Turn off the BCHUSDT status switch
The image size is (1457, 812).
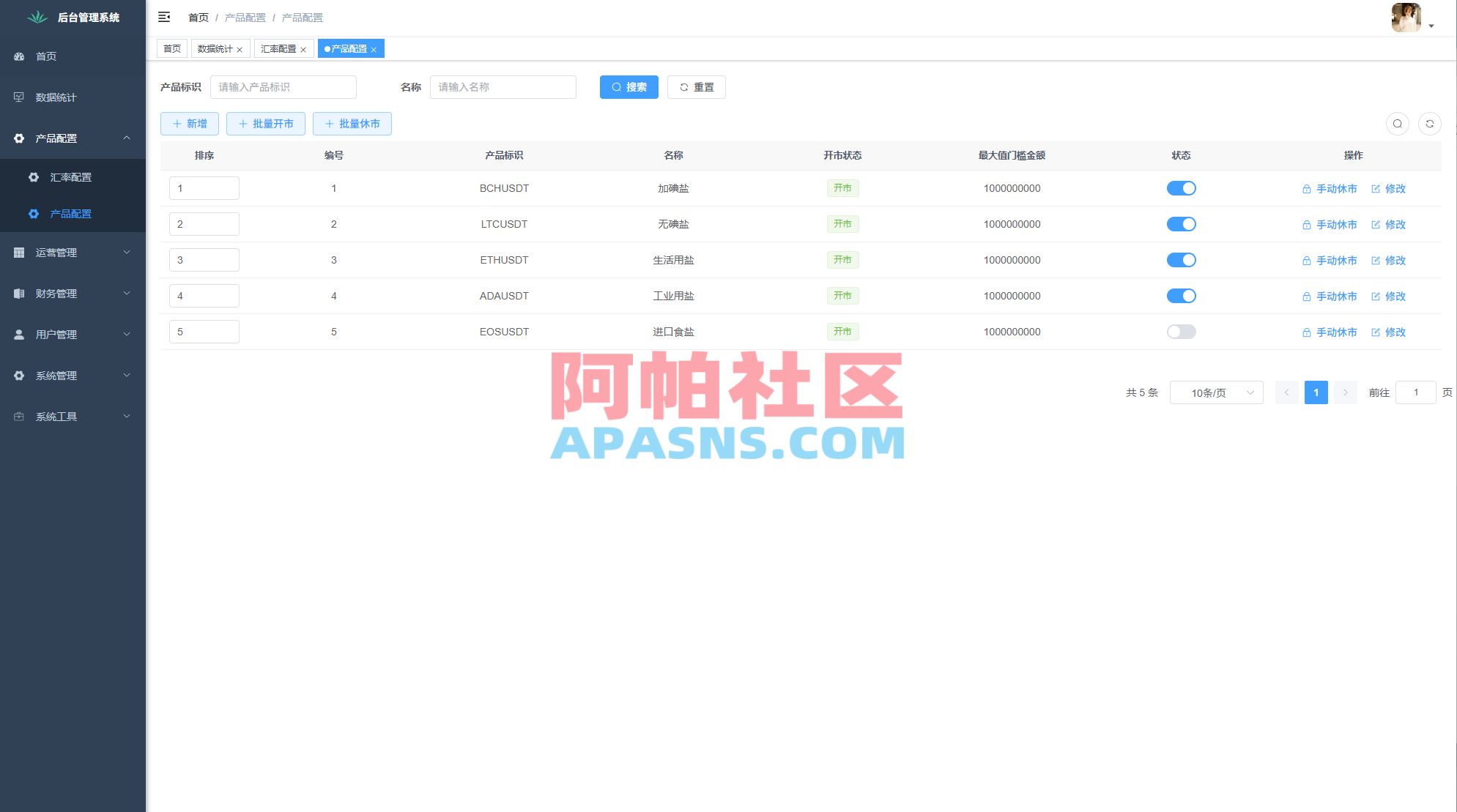coord(1181,188)
